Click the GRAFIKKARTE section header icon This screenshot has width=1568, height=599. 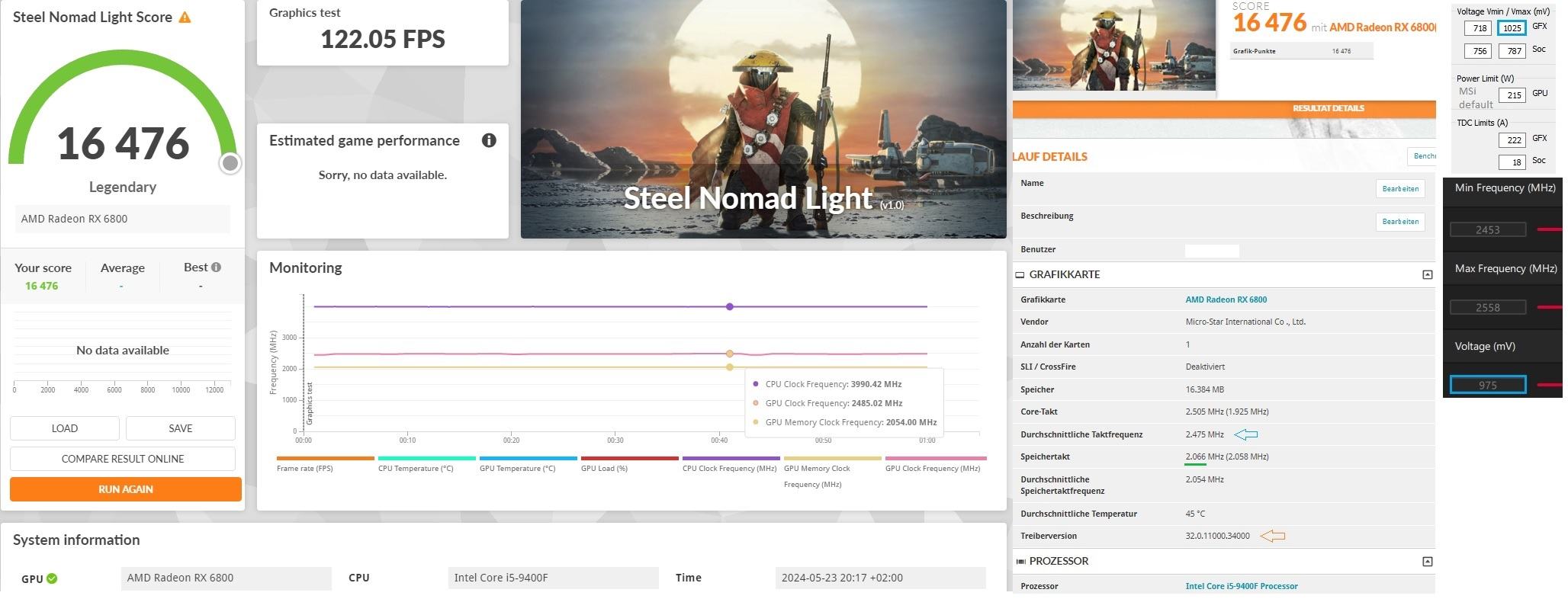click(1020, 275)
